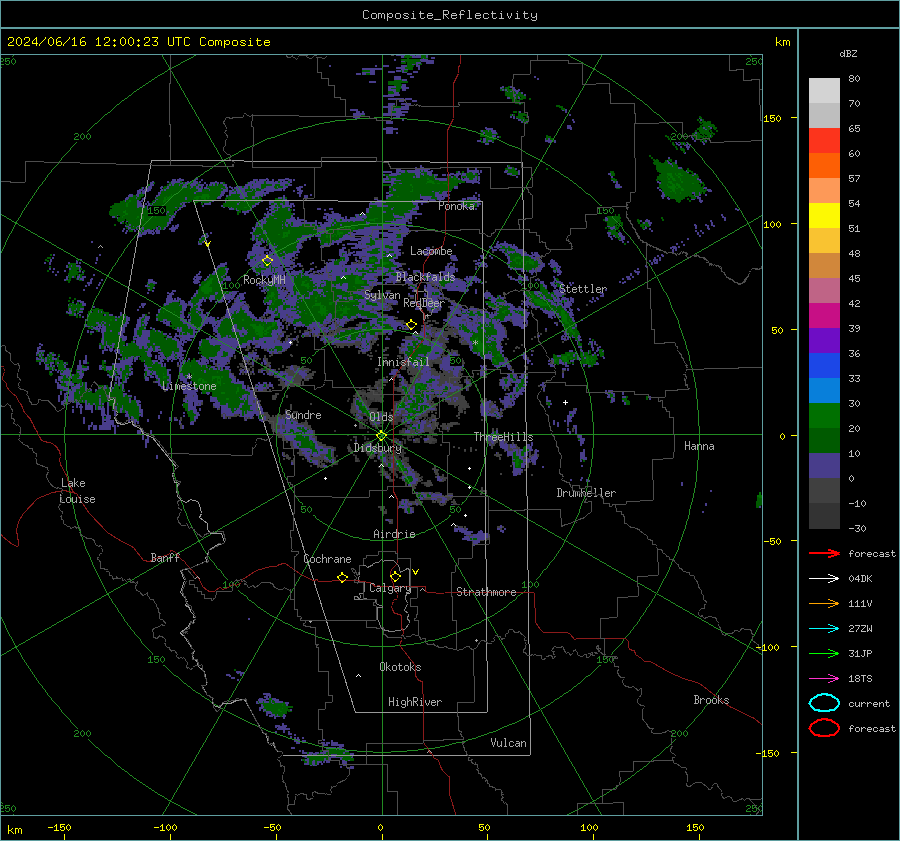This screenshot has height=841, width=900.
Task: Click the yellow diamond marker near Cochrane
Action: click(343, 577)
